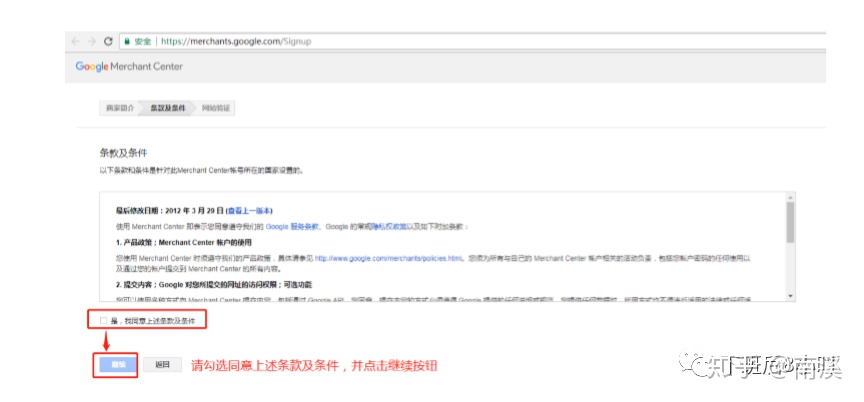Click the 最后修改日期 2012 年 text
The image size is (864, 402).
click(170, 210)
